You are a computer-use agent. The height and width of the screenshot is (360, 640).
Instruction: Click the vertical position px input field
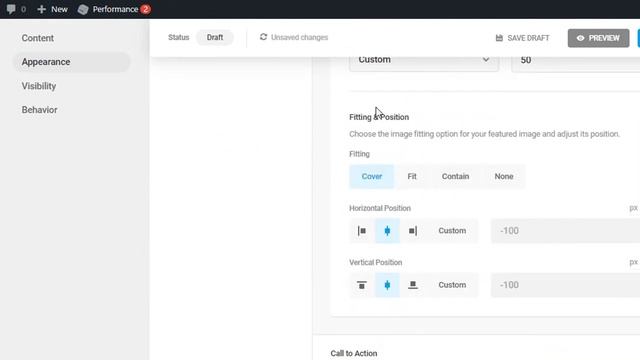point(566,285)
